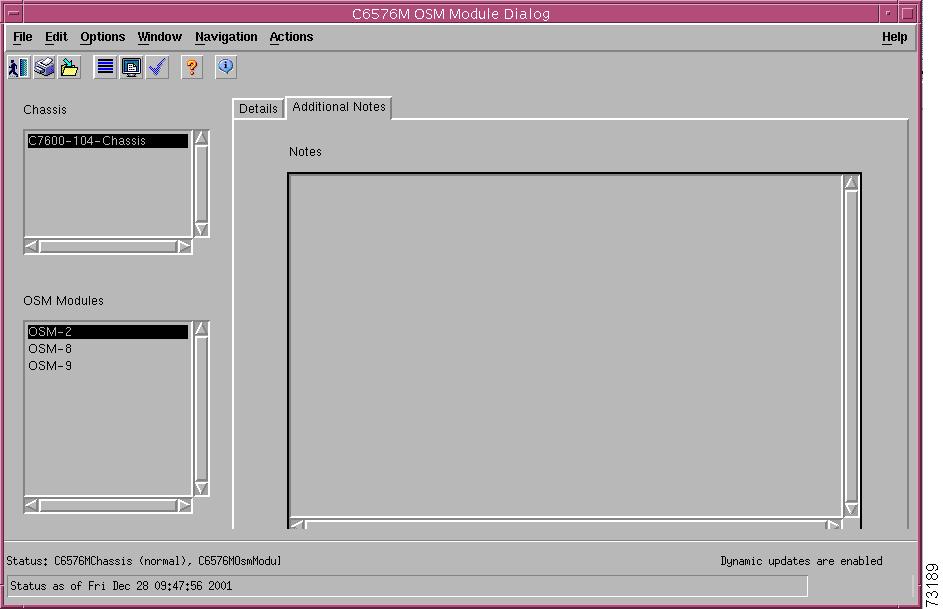Select C7600-104-Chassis in the Chassis list
The height and width of the screenshot is (609, 943).
click(108, 141)
